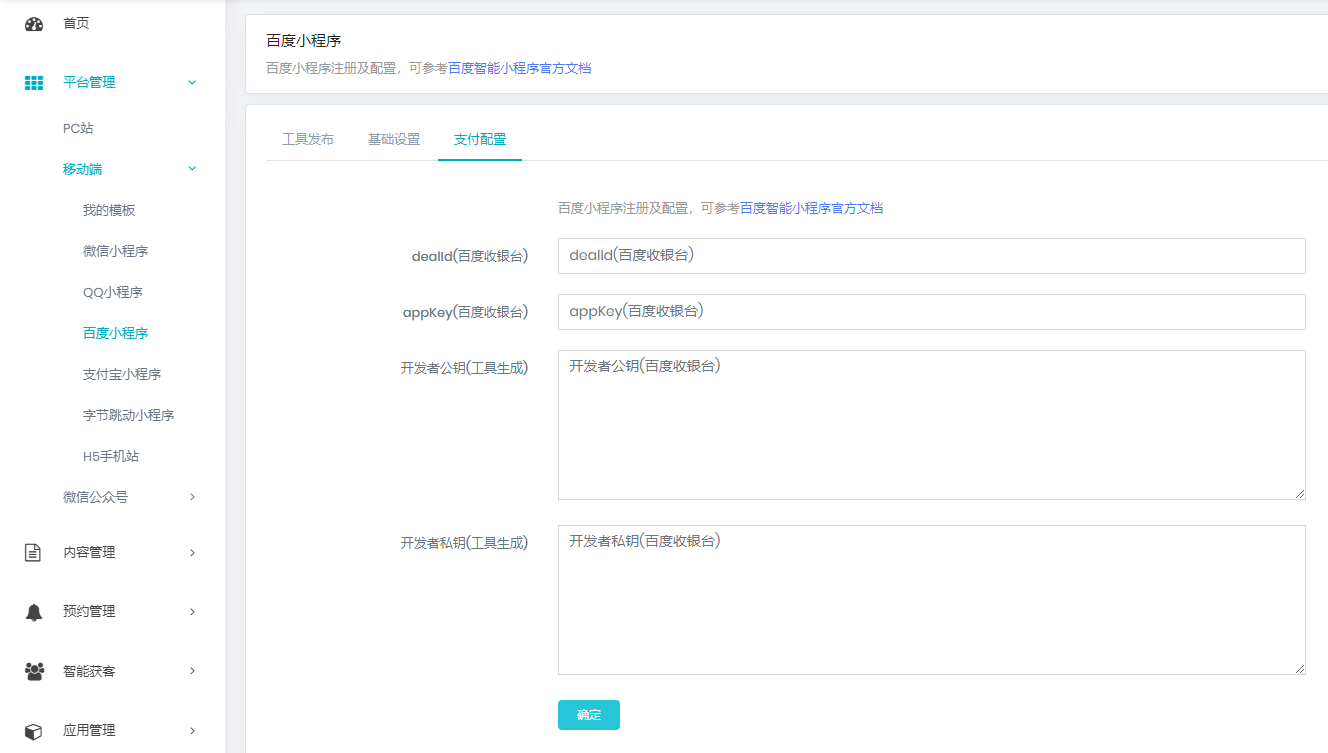Click the dashboard icon beside 首页
1328x753 pixels.
34,24
